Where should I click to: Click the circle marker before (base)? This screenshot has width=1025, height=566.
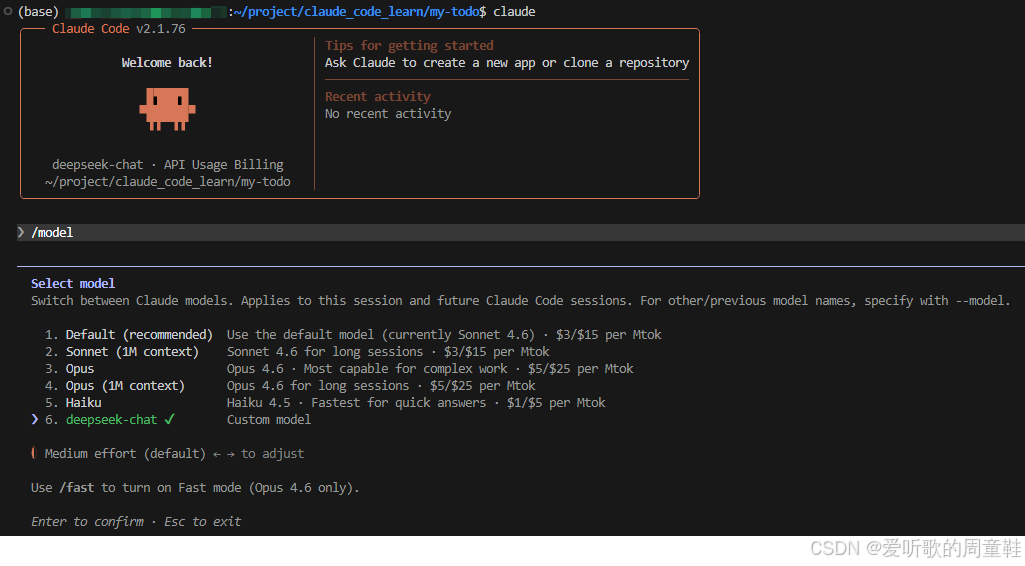point(8,11)
